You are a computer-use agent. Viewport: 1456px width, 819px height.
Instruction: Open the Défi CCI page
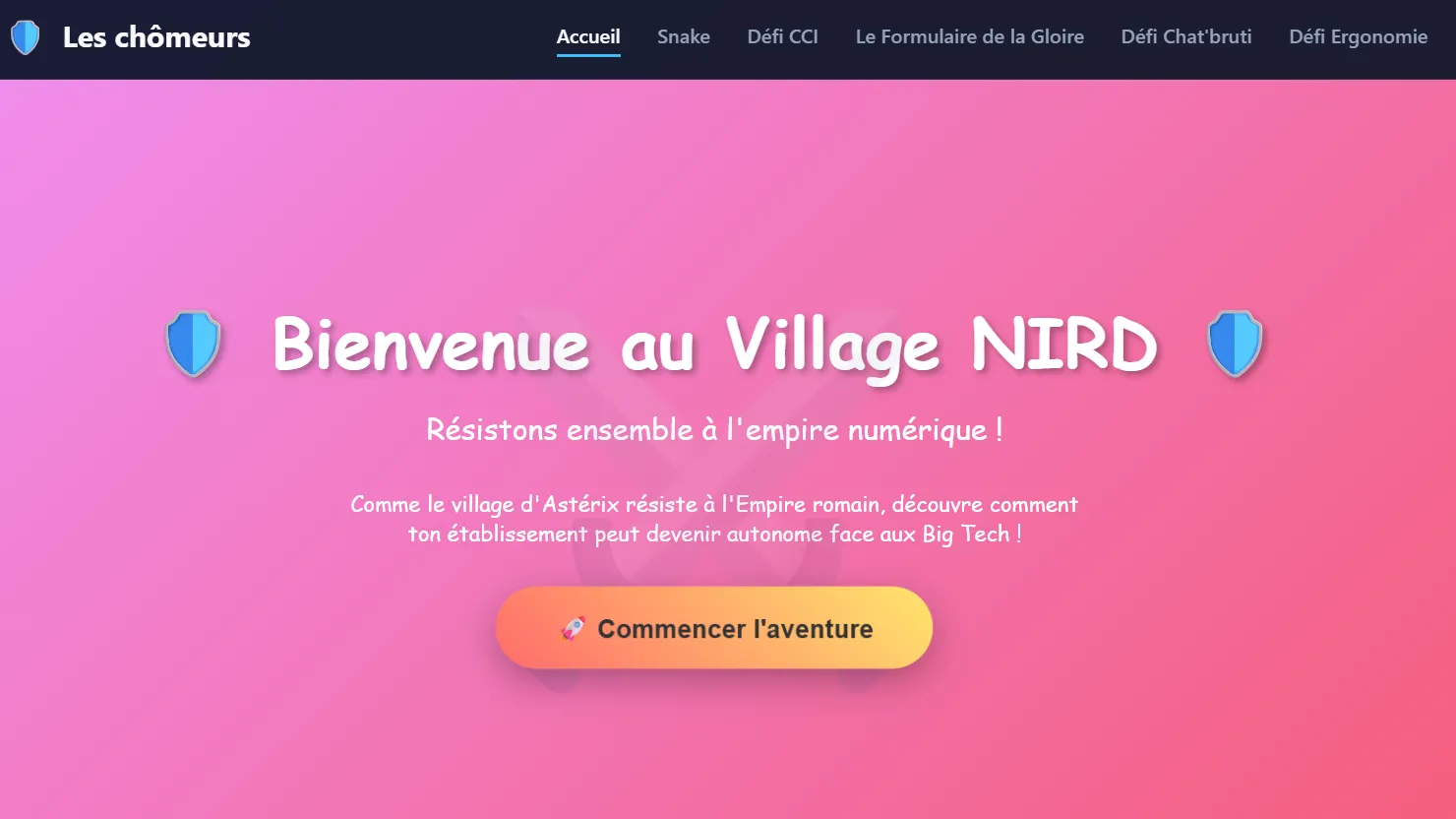[x=782, y=36]
